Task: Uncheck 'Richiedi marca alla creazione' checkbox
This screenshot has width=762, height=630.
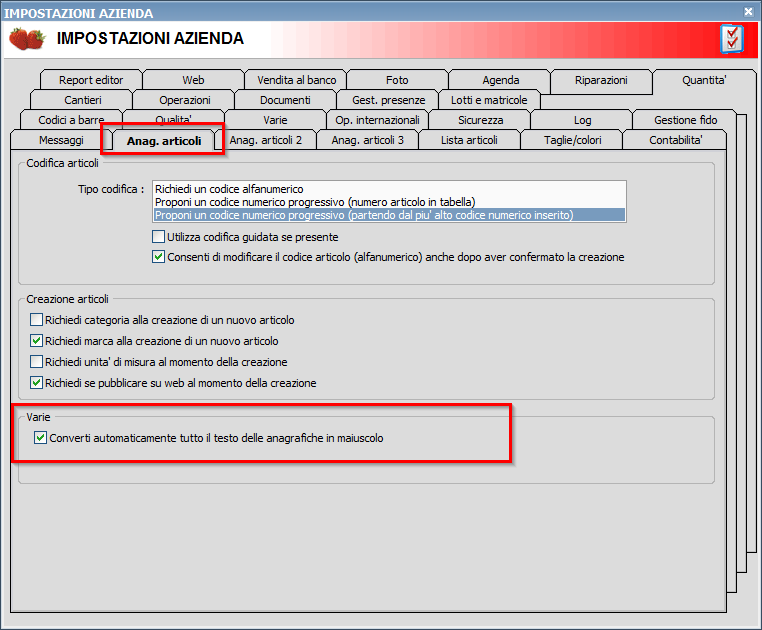Action: [x=36, y=341]
